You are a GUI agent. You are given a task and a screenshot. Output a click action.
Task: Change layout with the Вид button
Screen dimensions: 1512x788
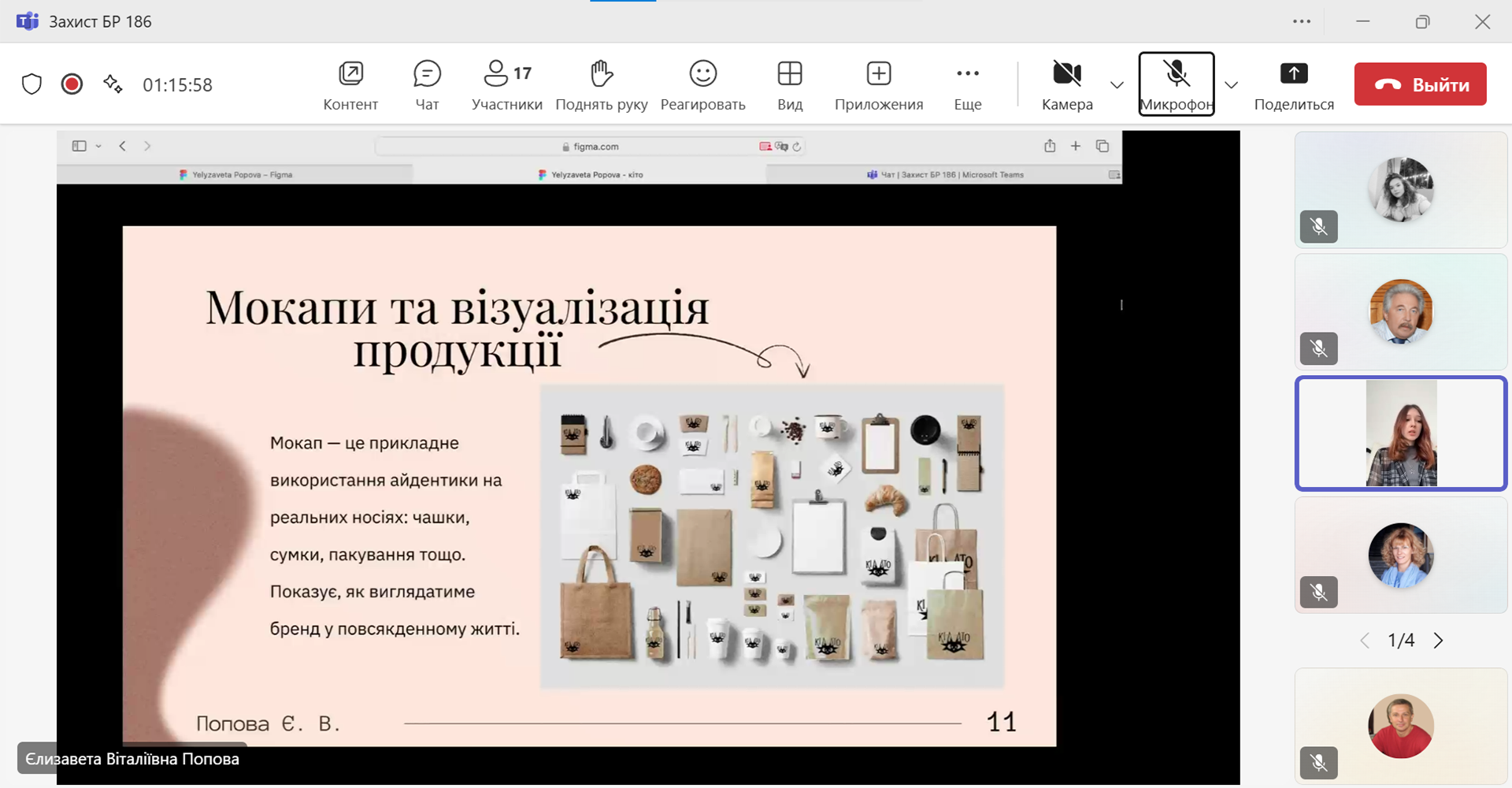tap(789, 84)
